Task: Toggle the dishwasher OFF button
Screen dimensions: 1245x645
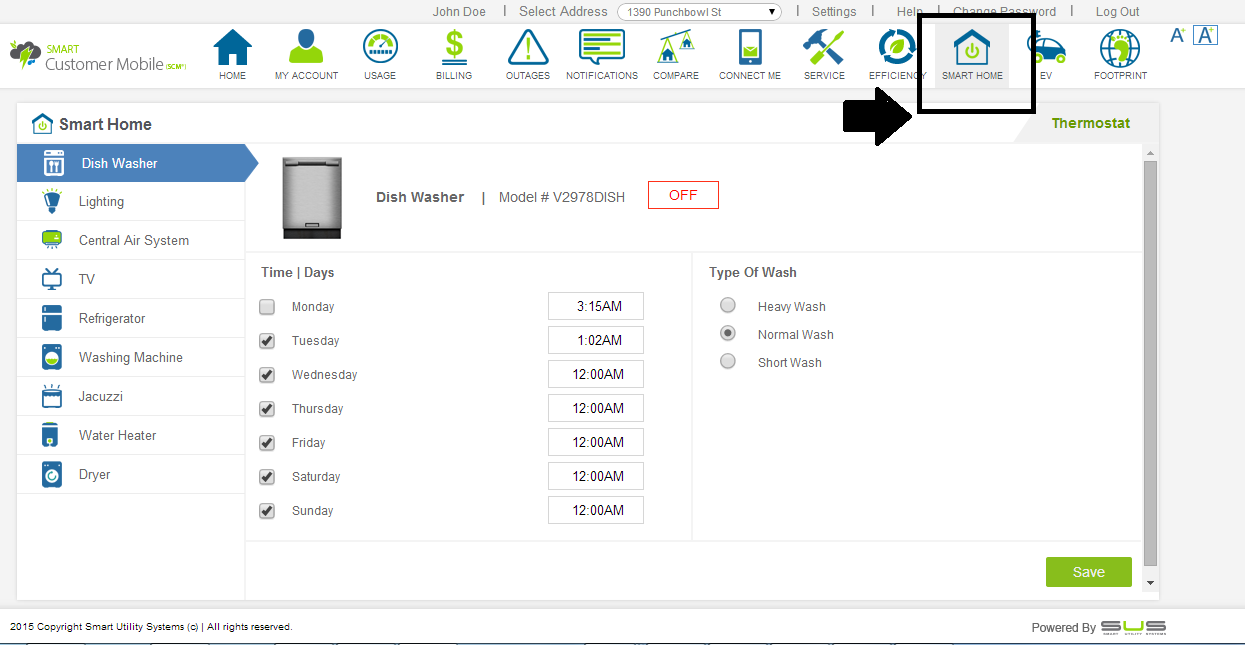Action: pos(683,195)
